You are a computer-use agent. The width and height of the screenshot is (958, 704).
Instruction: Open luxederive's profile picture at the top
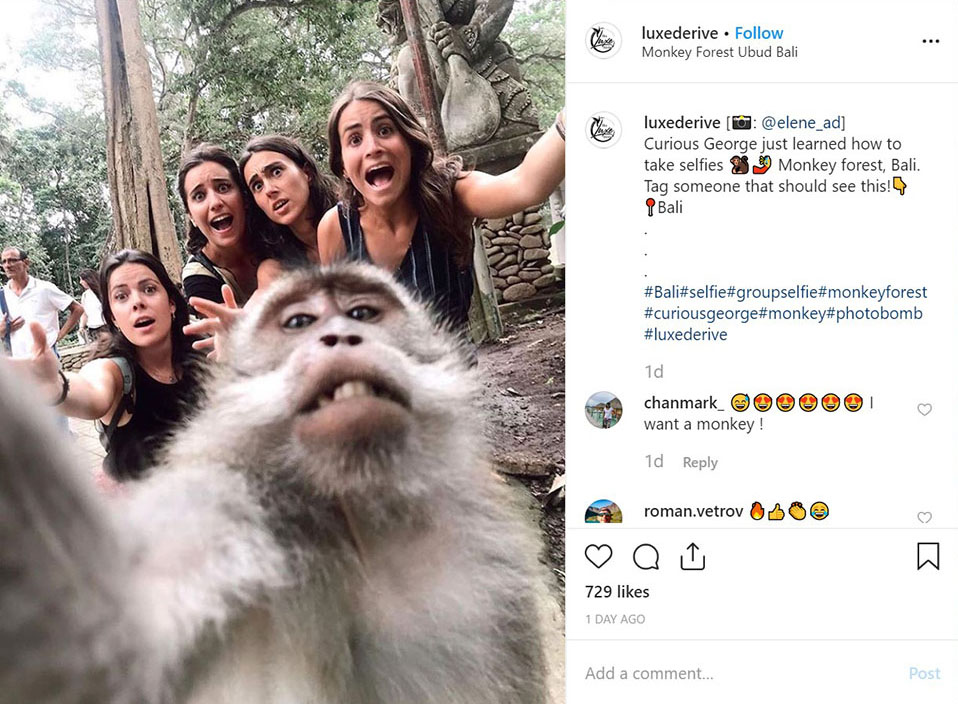[x=604, y=41]
